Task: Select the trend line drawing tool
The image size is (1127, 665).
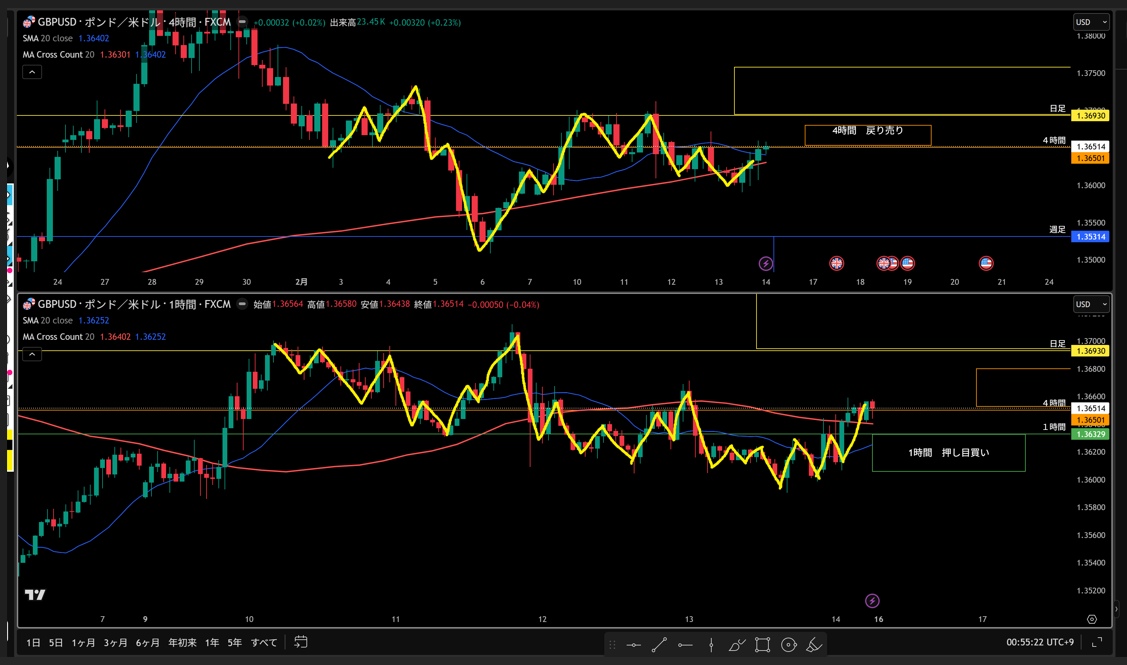Action: [659, 645]
